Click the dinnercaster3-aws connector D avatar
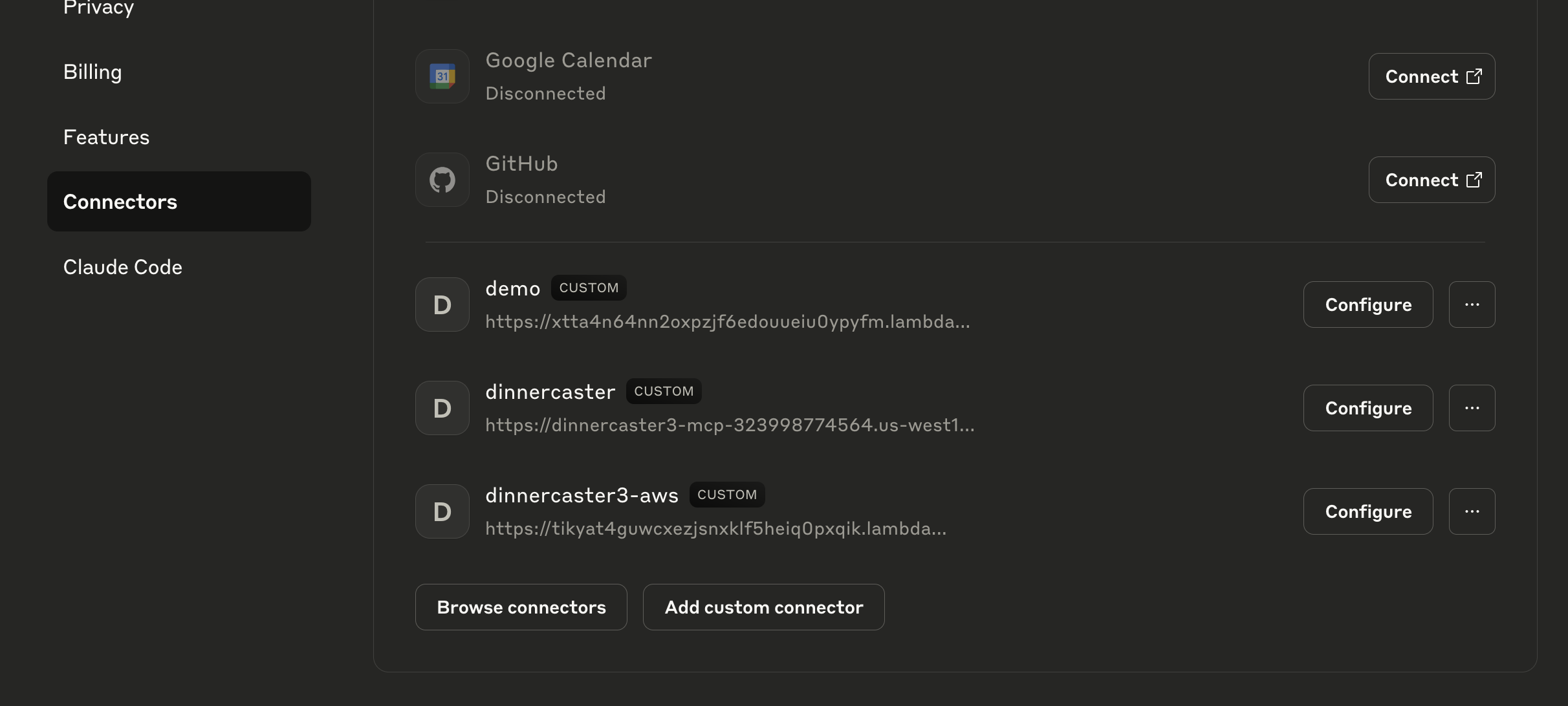Image resolution: width=1568 pixels, height=706 pixels. [x=442, y=511]
